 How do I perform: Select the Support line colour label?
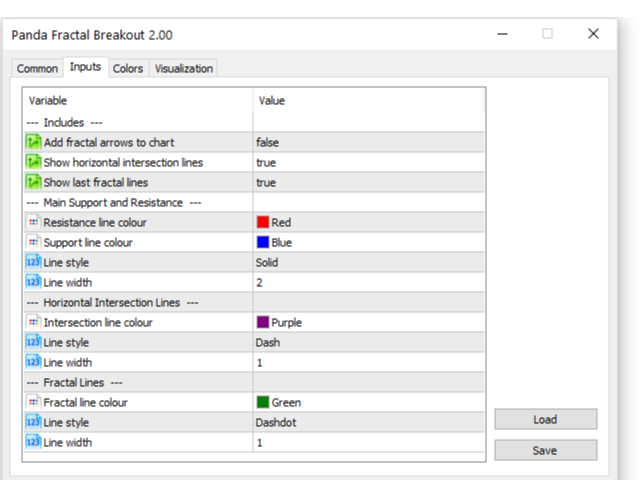[x=88, y=242]
